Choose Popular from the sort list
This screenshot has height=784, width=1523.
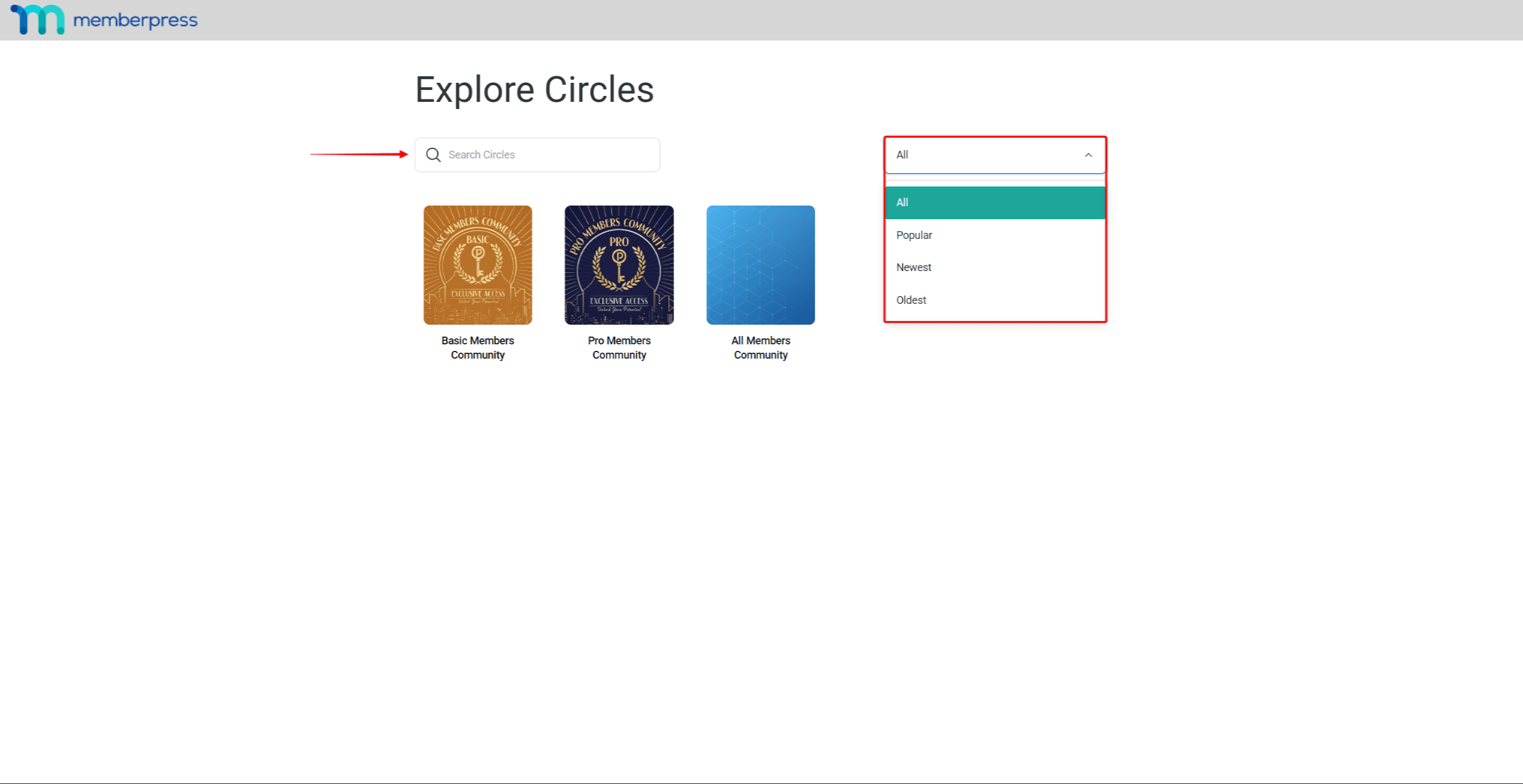tap(914, 235)
